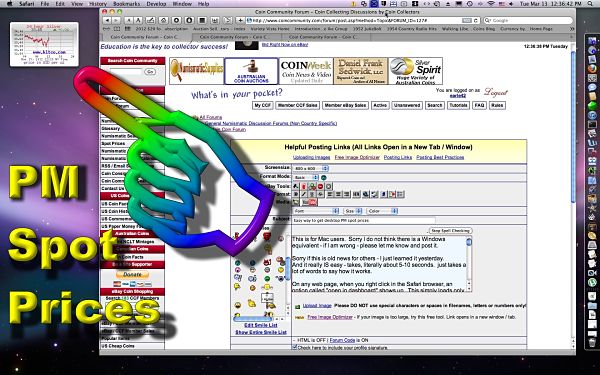Click the Safari page vertical scrollbar
This screenshot has width=600, height=375.
point(573,195)
